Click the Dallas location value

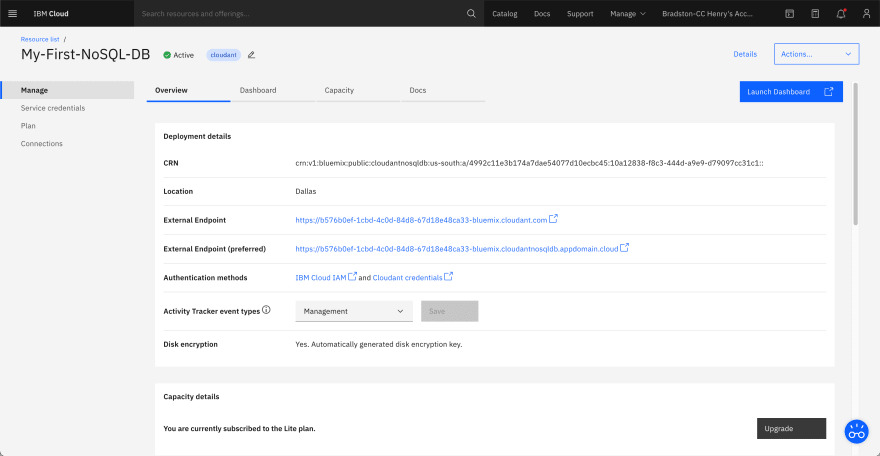pos(305,191)
